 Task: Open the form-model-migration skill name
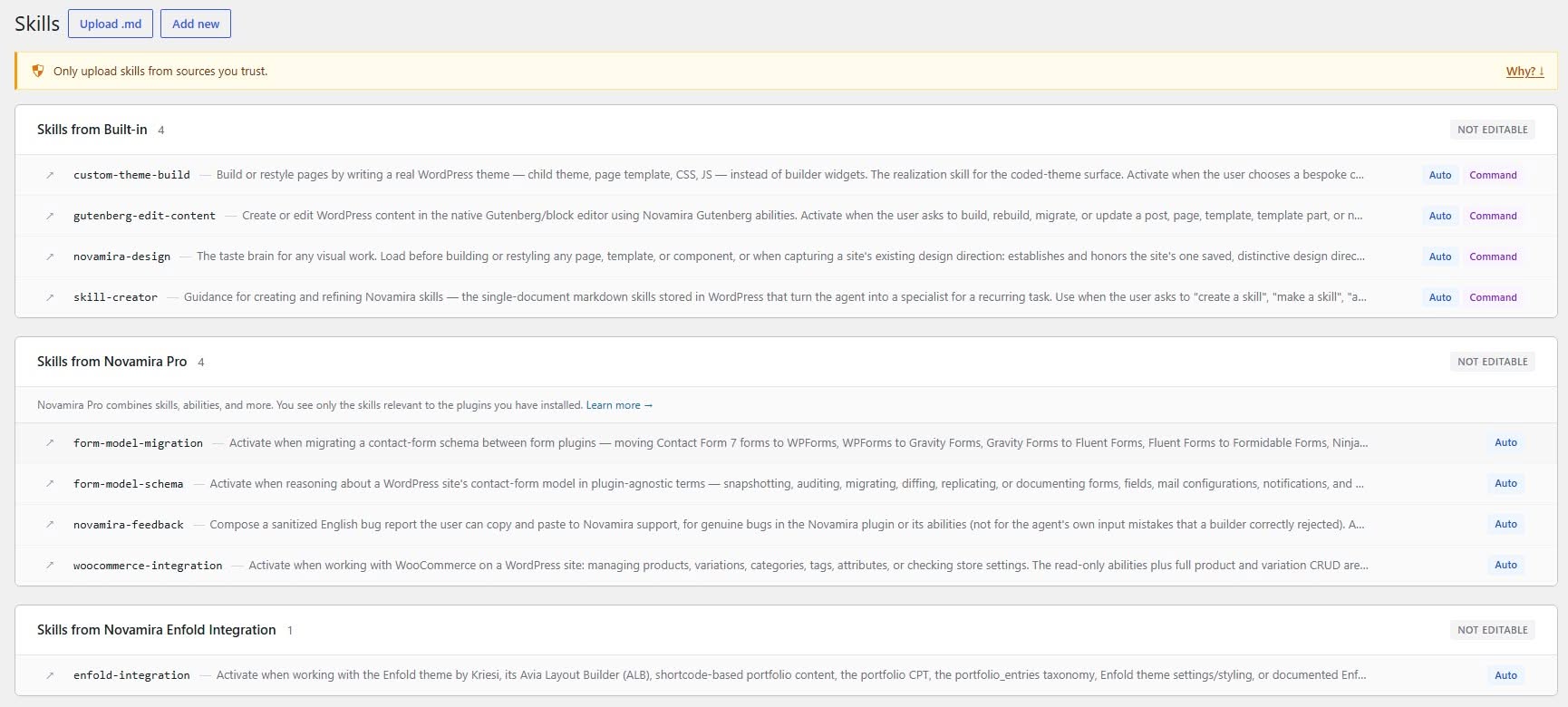click(138, 443)
